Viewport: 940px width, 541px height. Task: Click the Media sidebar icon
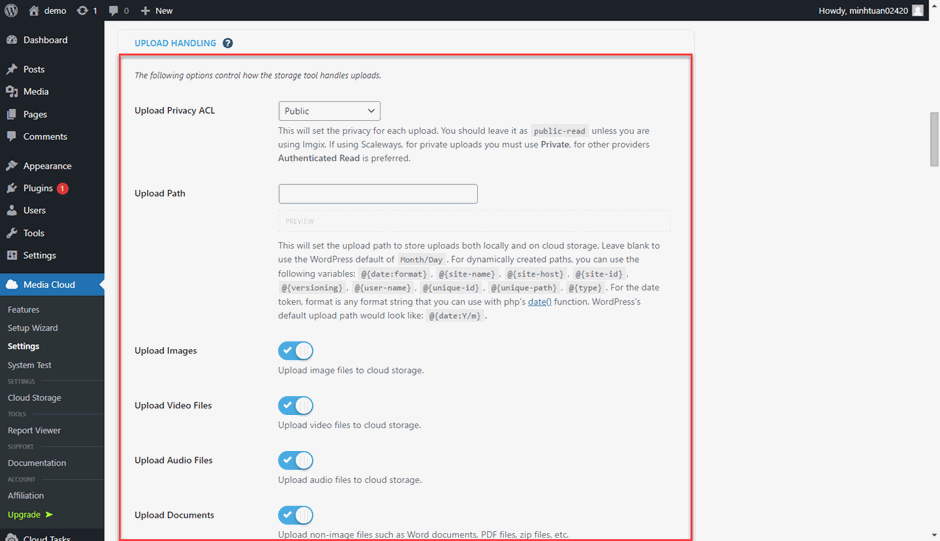coord(12,91)
